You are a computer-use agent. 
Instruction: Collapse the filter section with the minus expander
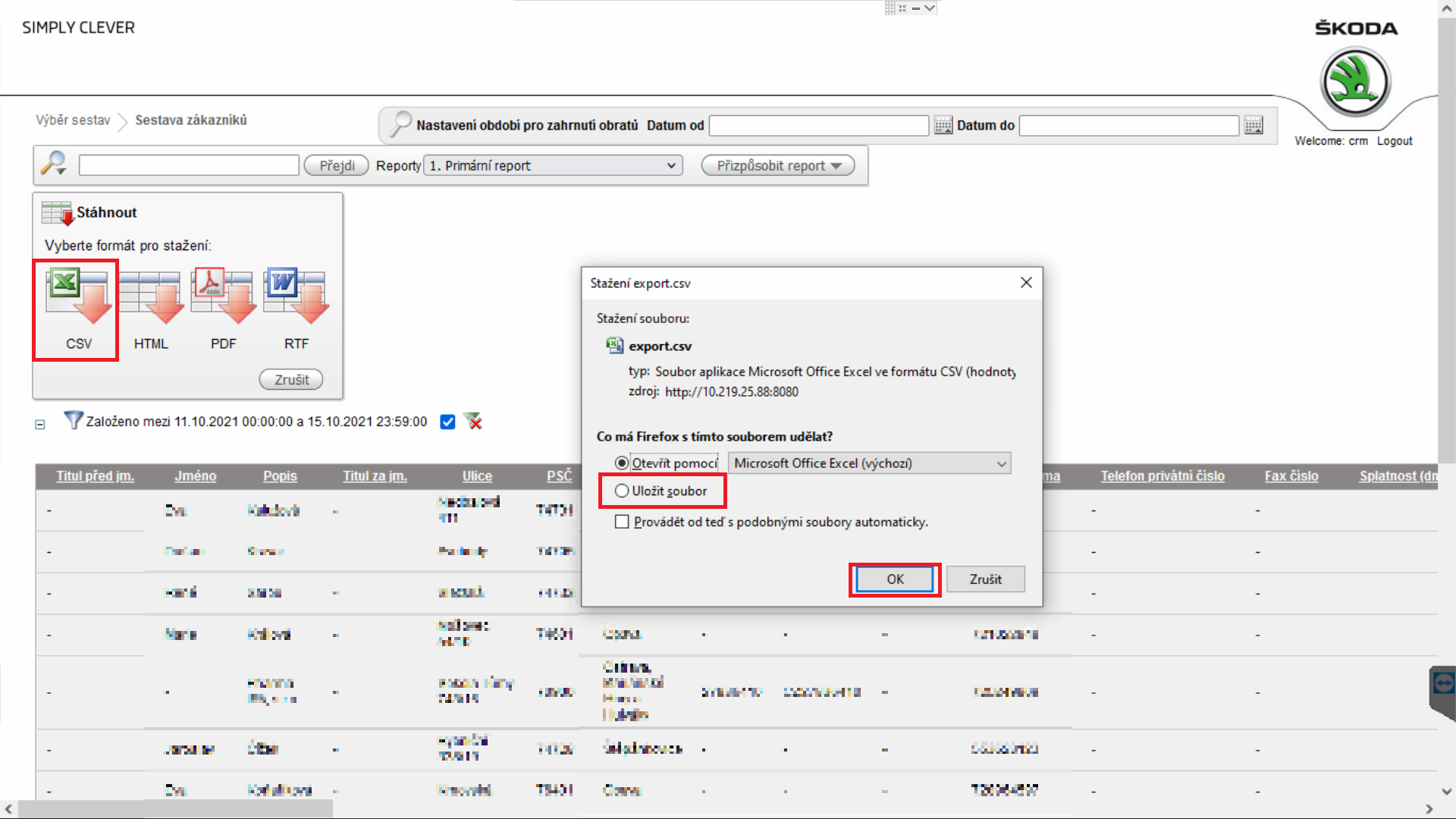(40, 425)
